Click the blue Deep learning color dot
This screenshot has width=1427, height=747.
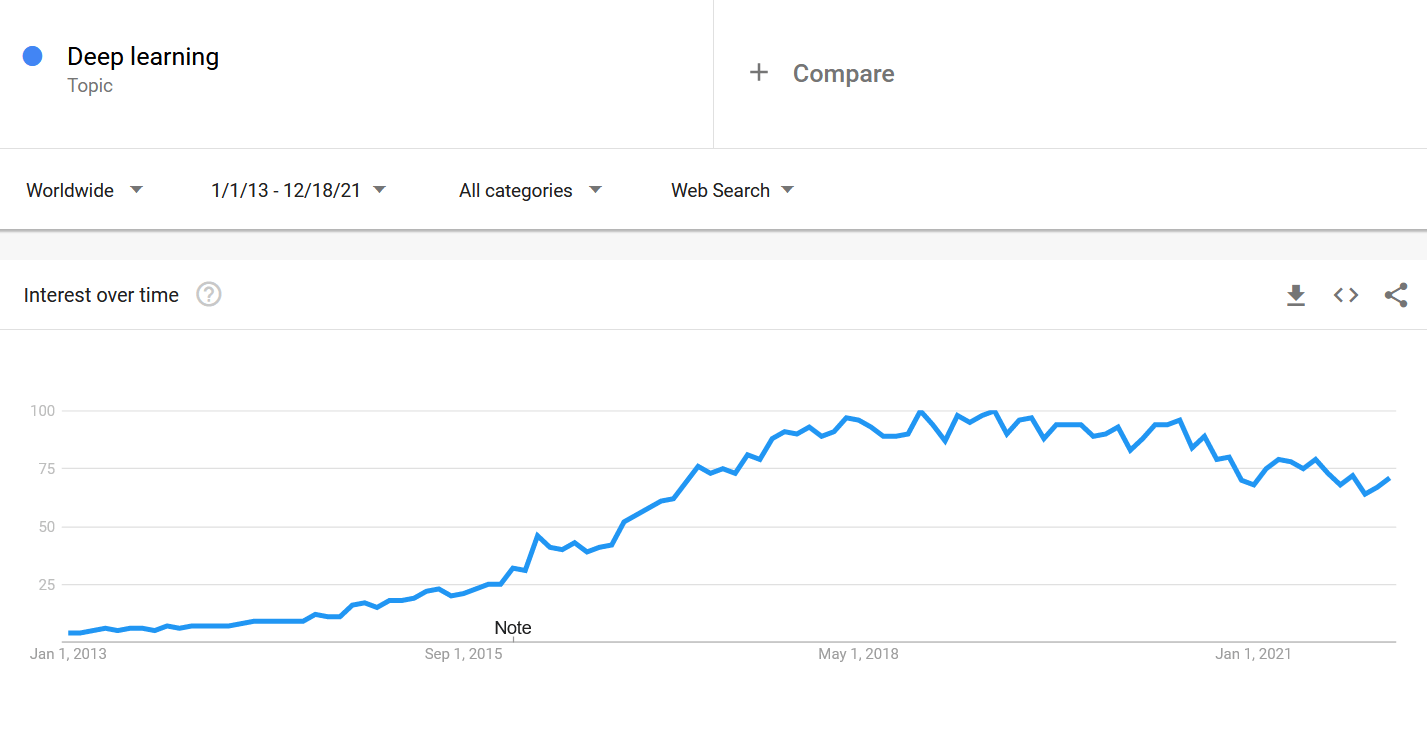click(32, 57)
